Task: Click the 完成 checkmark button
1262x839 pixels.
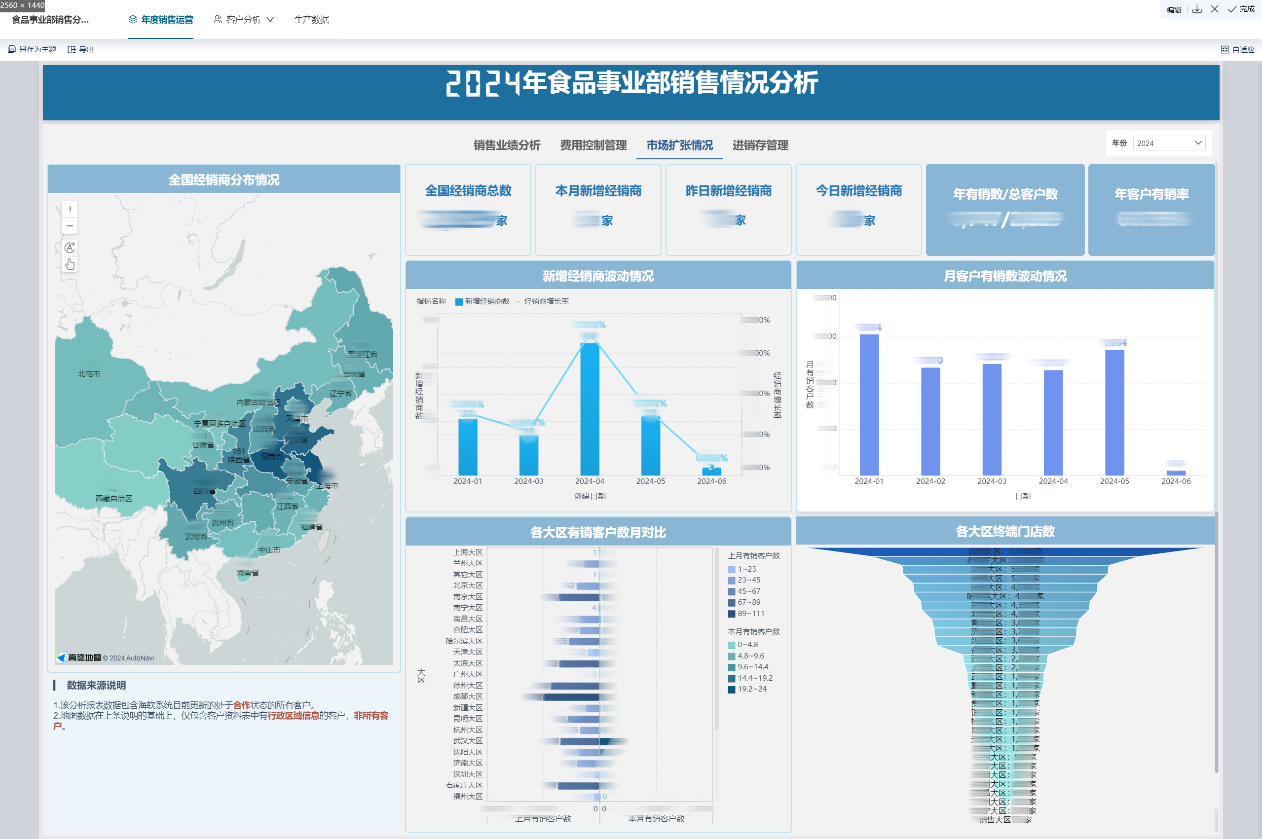Action: pos(1241,8)
